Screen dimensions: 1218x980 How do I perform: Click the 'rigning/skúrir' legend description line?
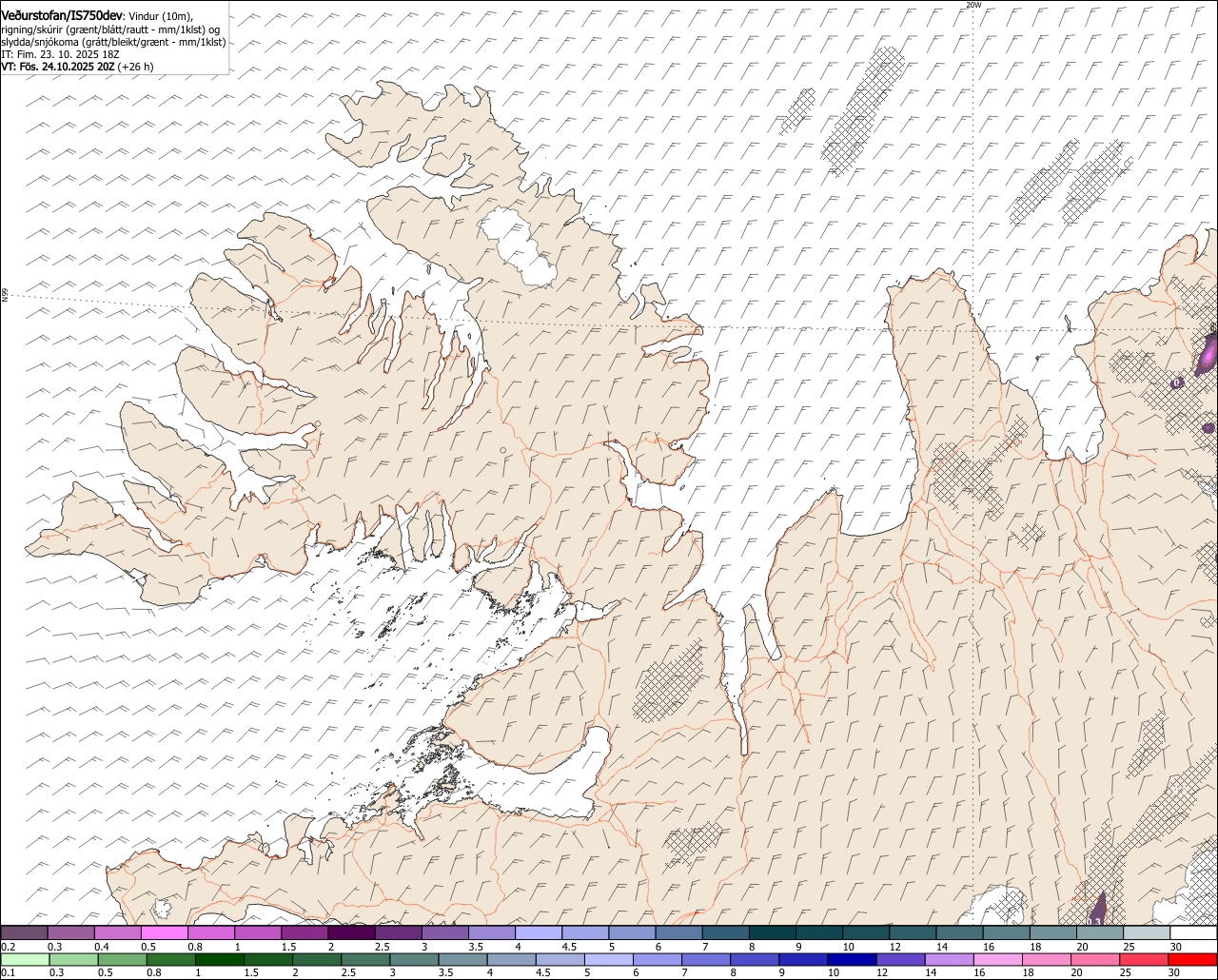[110, 29]
